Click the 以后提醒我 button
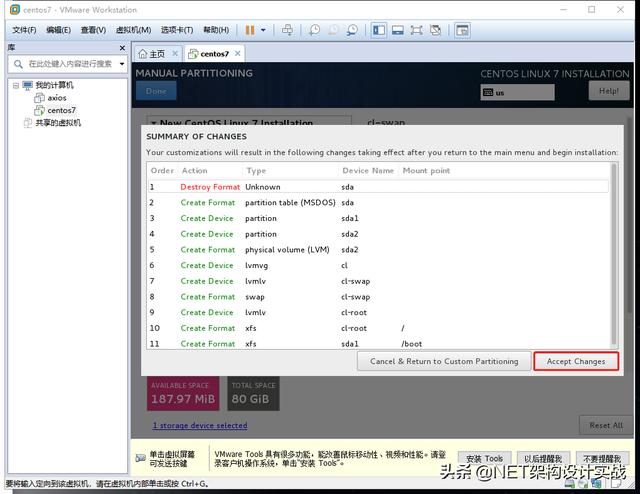Viewport: 640px width, 494px height. pos(543,459)
